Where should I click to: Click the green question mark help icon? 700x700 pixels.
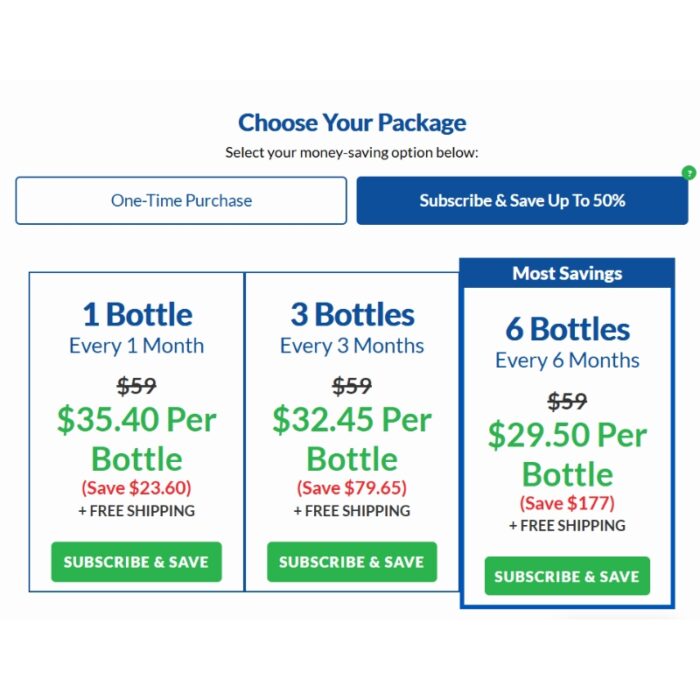point(689,172)
